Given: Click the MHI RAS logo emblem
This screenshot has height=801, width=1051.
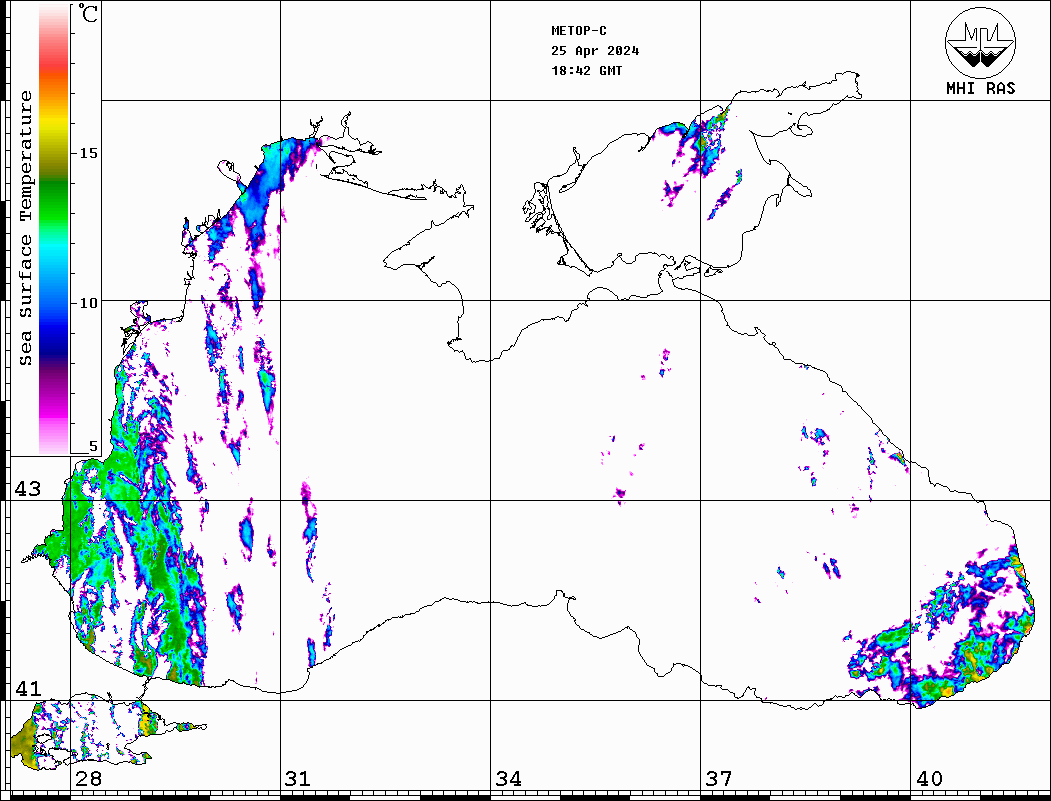Looking at the screenshot, I should tap(981, 42).
